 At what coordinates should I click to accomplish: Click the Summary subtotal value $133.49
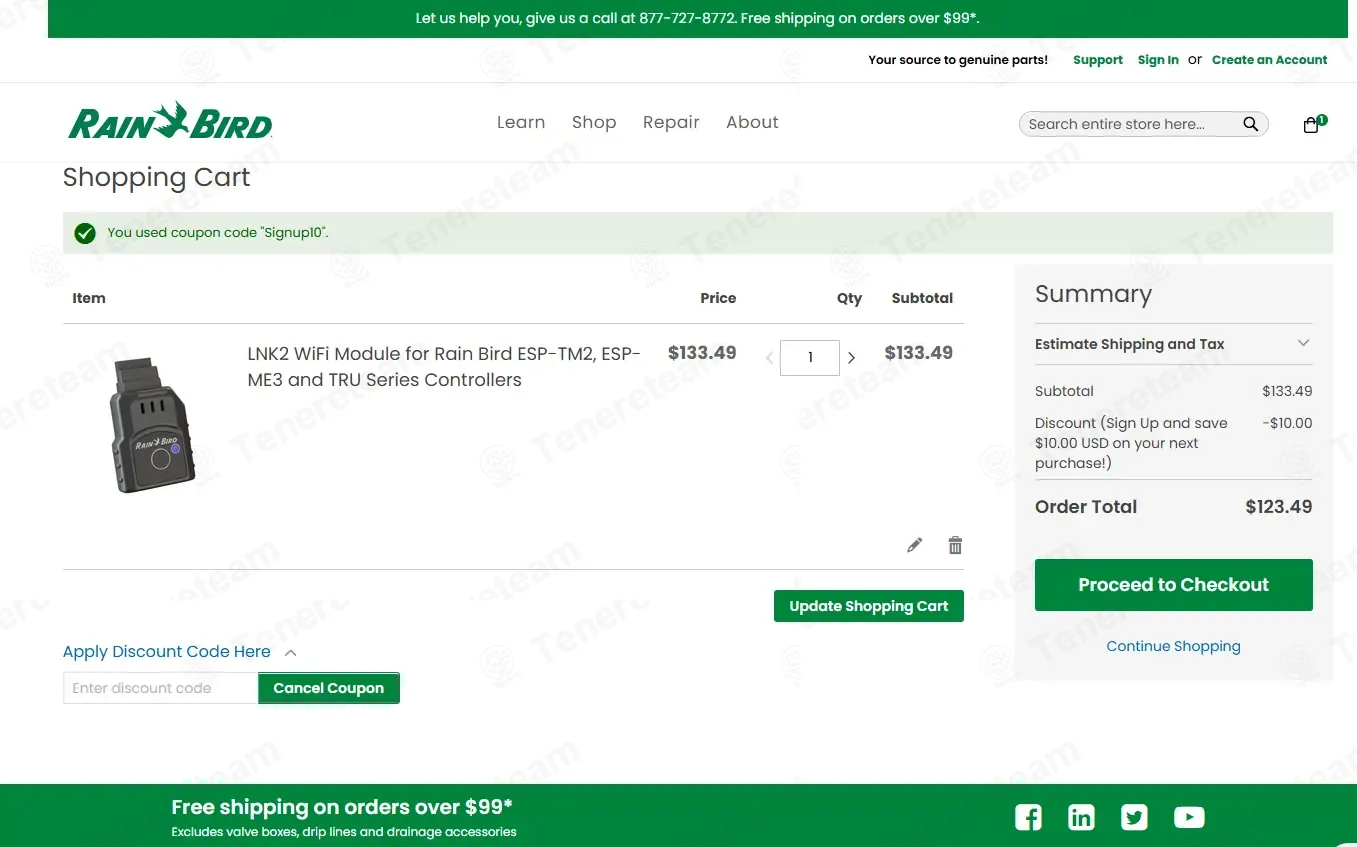pos(1287,391)
